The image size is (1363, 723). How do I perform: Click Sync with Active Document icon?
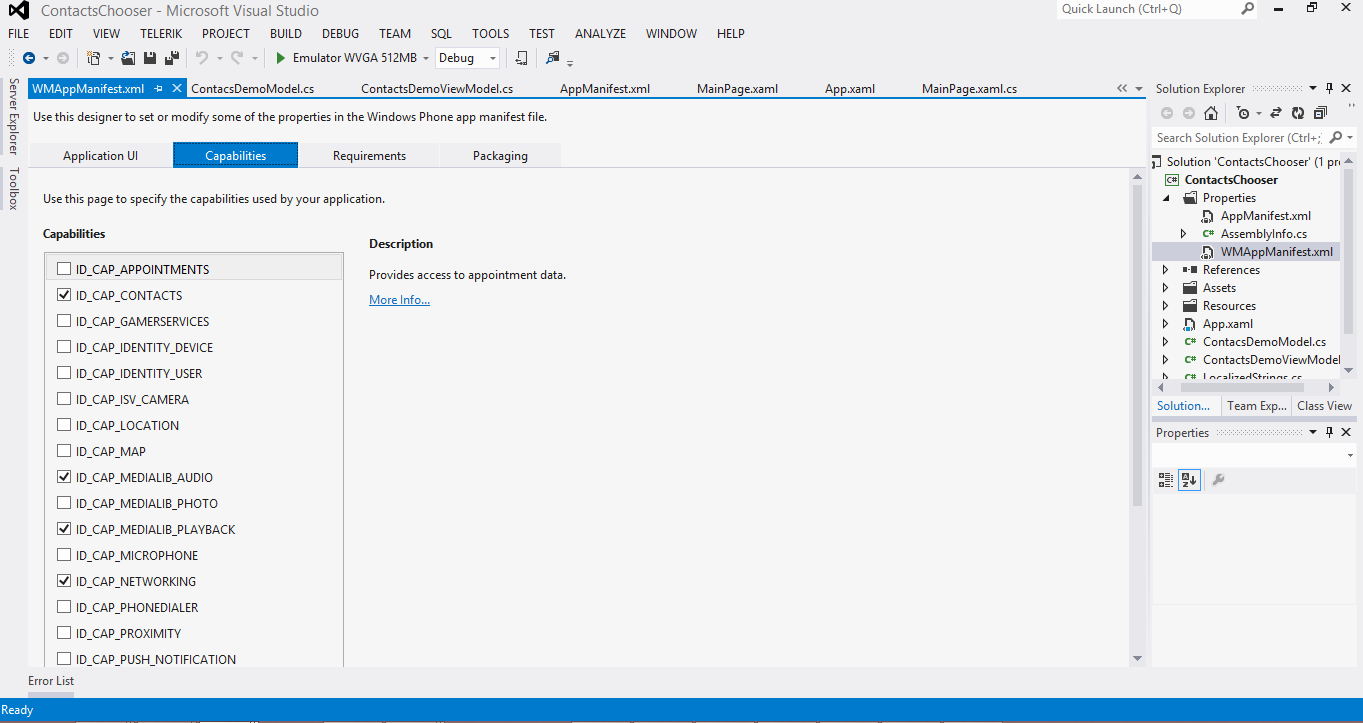[x=1278, y=113]
